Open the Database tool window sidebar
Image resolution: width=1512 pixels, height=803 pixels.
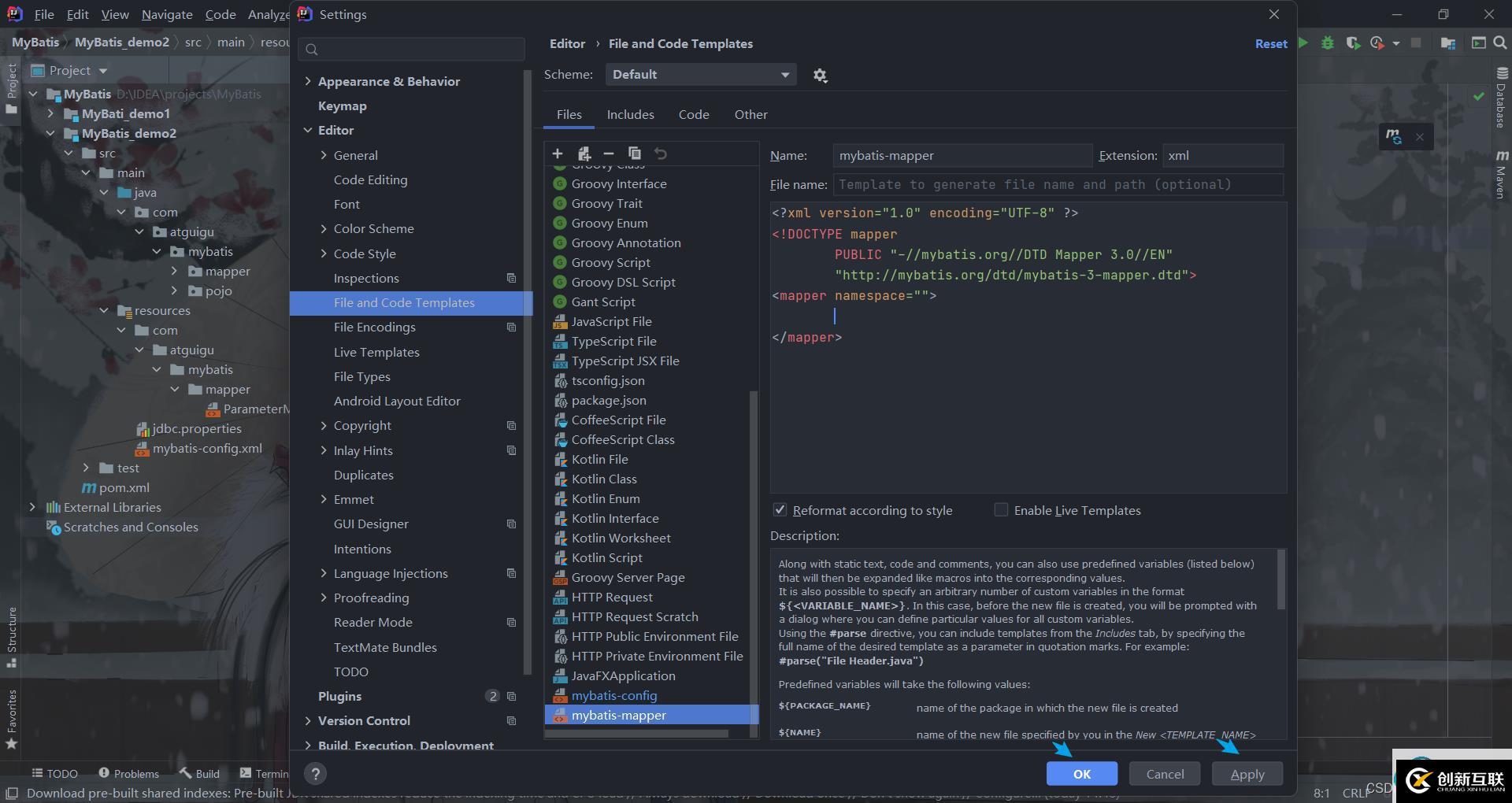tap(1501, 98)
